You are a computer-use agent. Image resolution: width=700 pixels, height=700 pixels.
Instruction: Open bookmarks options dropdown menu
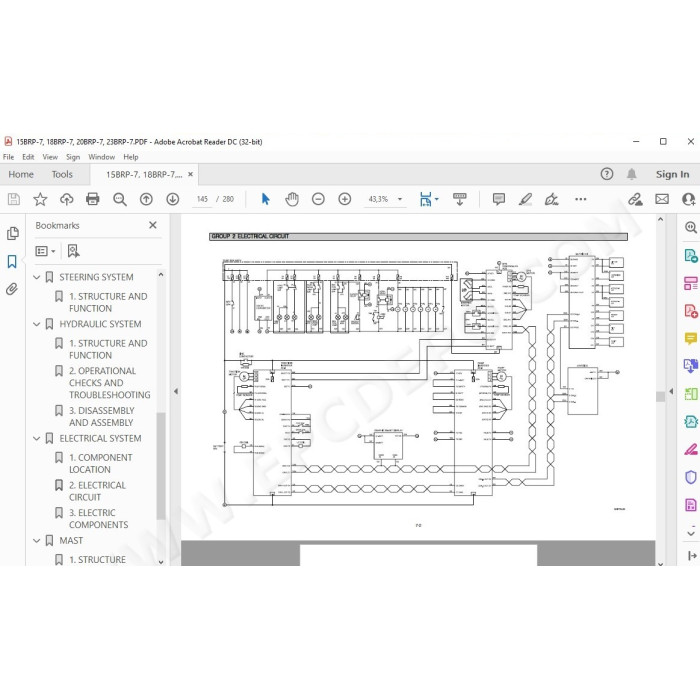[x=45, y=251]
